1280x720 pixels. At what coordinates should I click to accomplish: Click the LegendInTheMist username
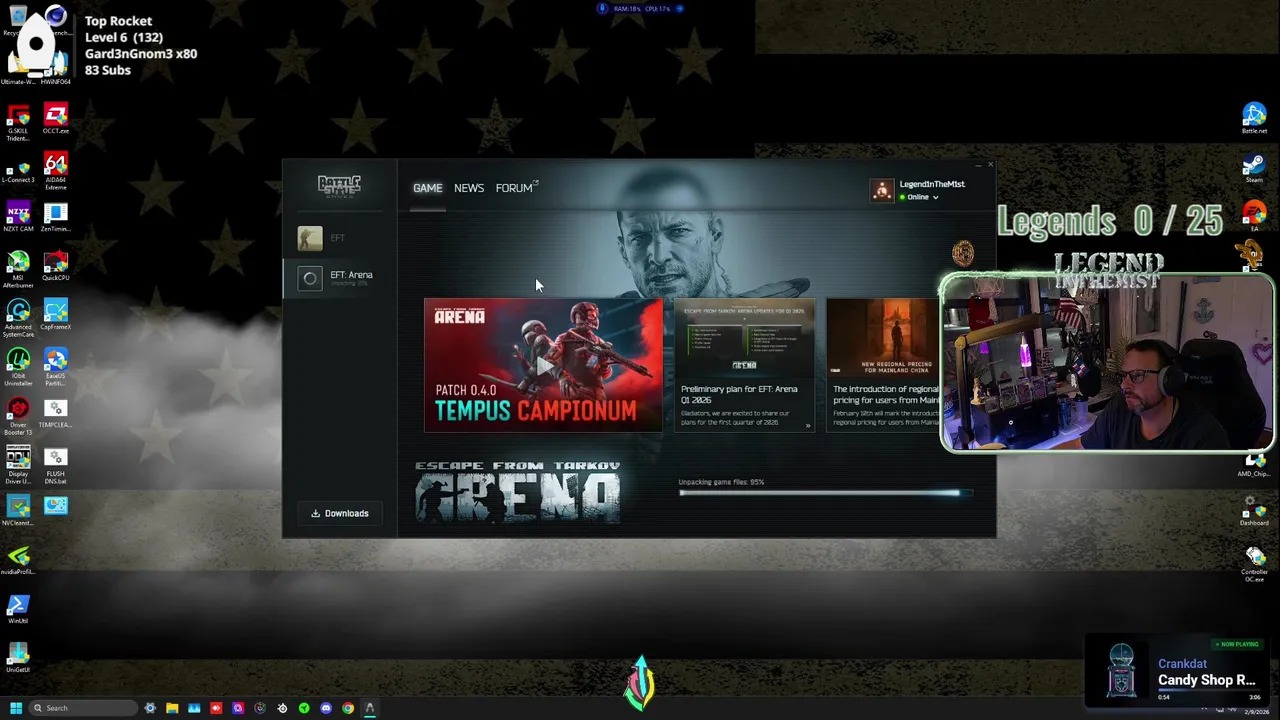[x=932, y=184]
